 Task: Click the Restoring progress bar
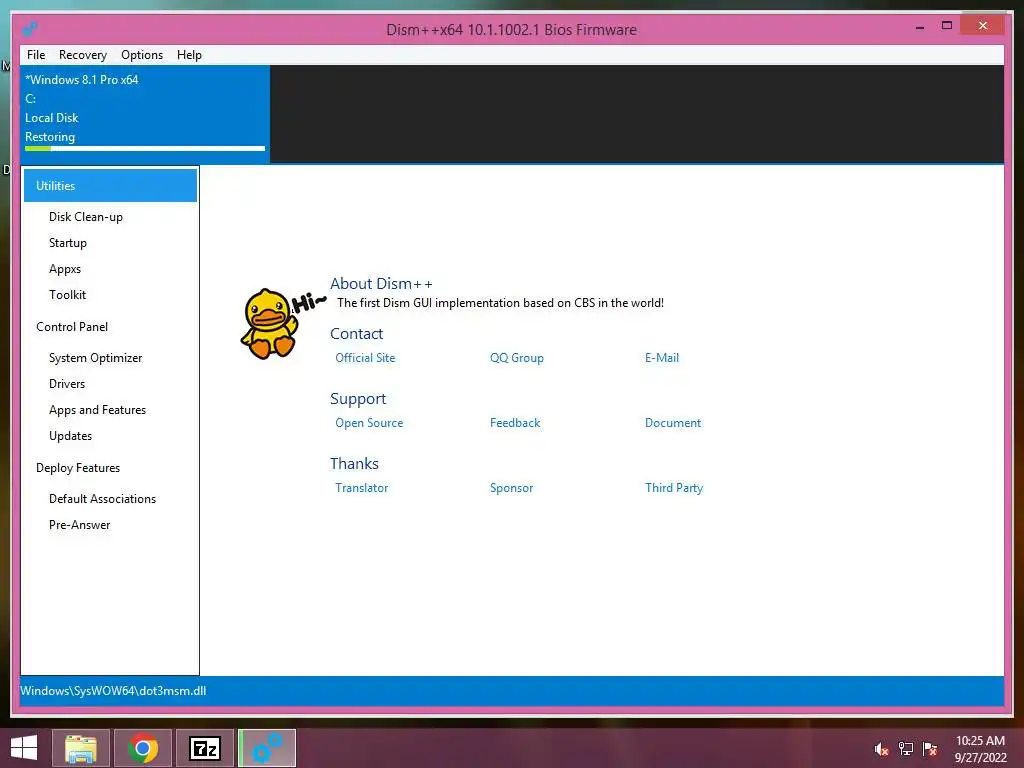pyautogui.click(x=145, y=149)
